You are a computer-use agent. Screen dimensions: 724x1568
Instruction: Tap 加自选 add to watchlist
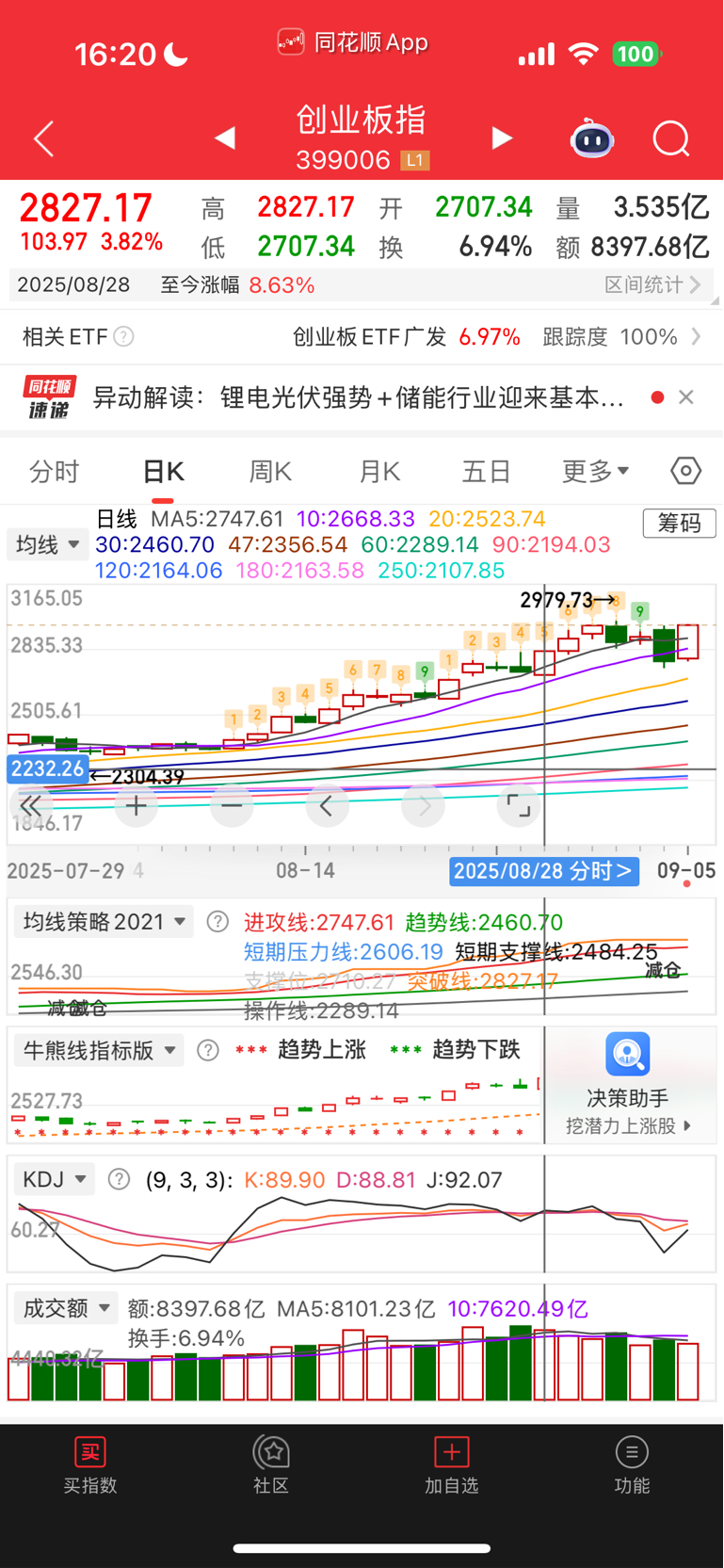point(452,1466)
